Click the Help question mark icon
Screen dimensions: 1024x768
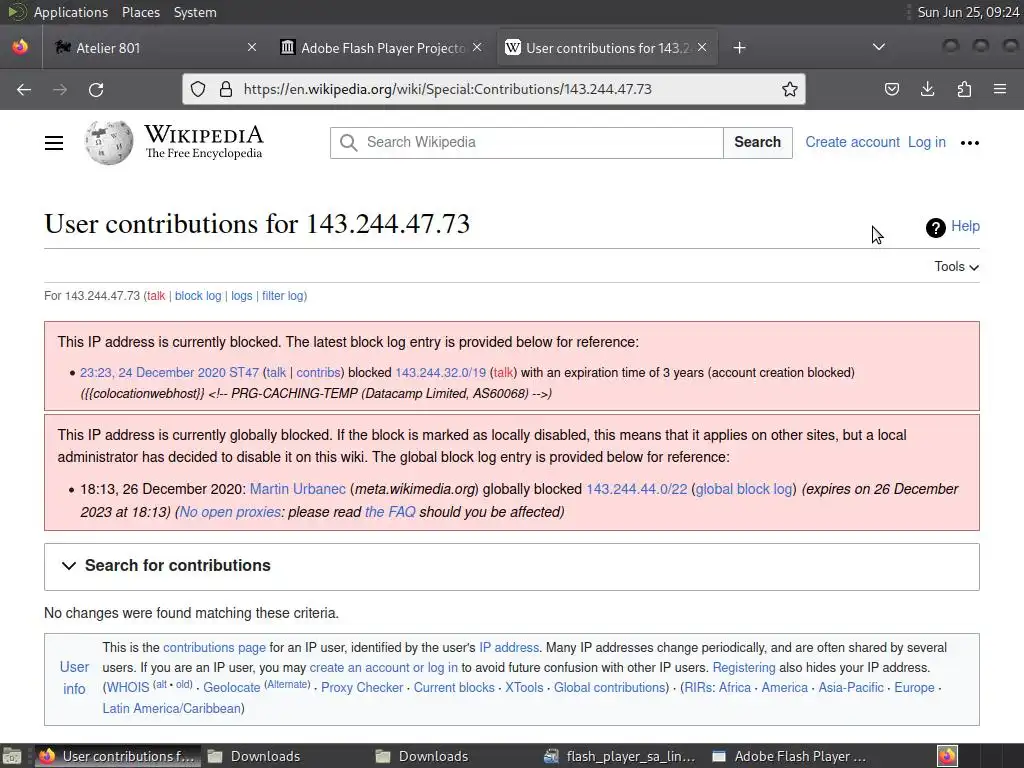[935, 227]
